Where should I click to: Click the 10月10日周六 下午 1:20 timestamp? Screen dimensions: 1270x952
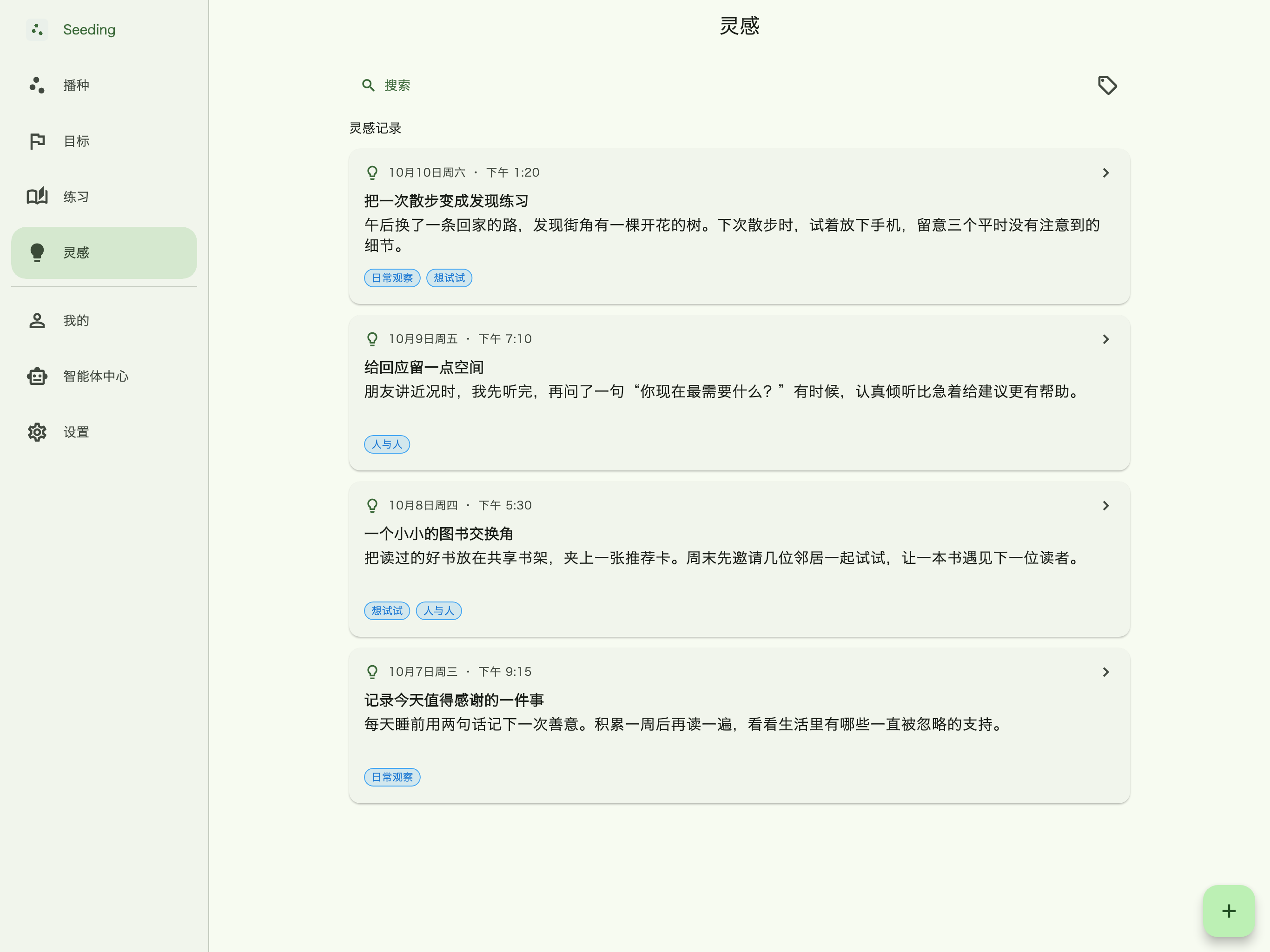tap(464, 172)
